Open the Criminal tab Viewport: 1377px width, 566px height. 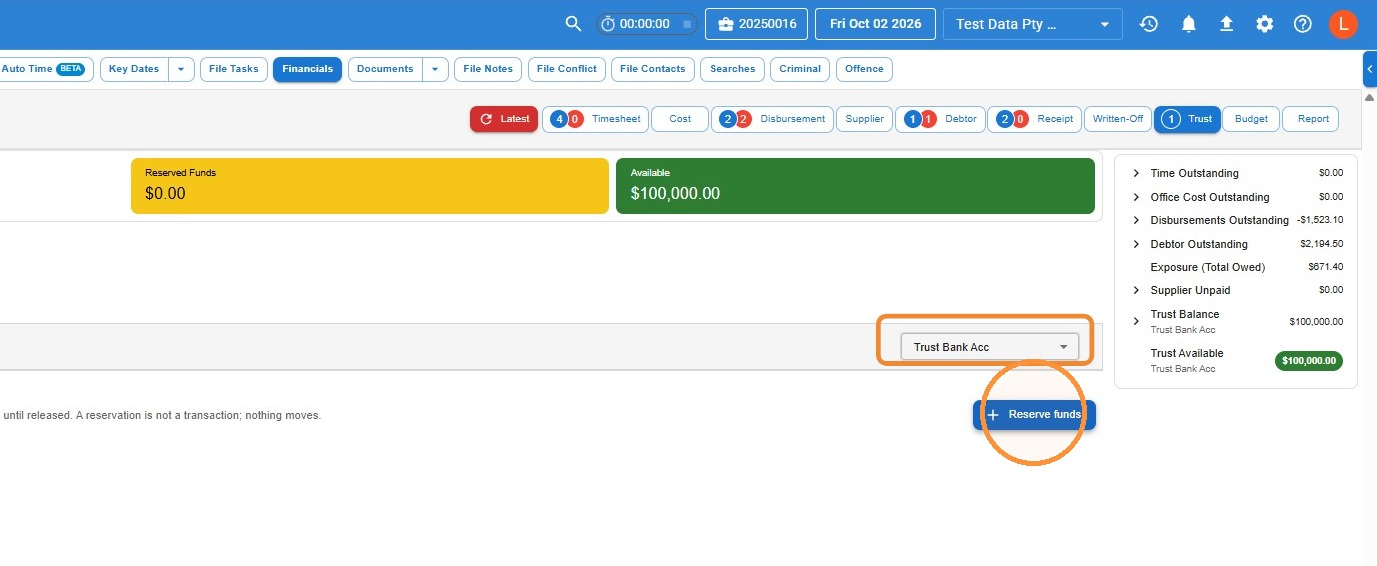800,69
